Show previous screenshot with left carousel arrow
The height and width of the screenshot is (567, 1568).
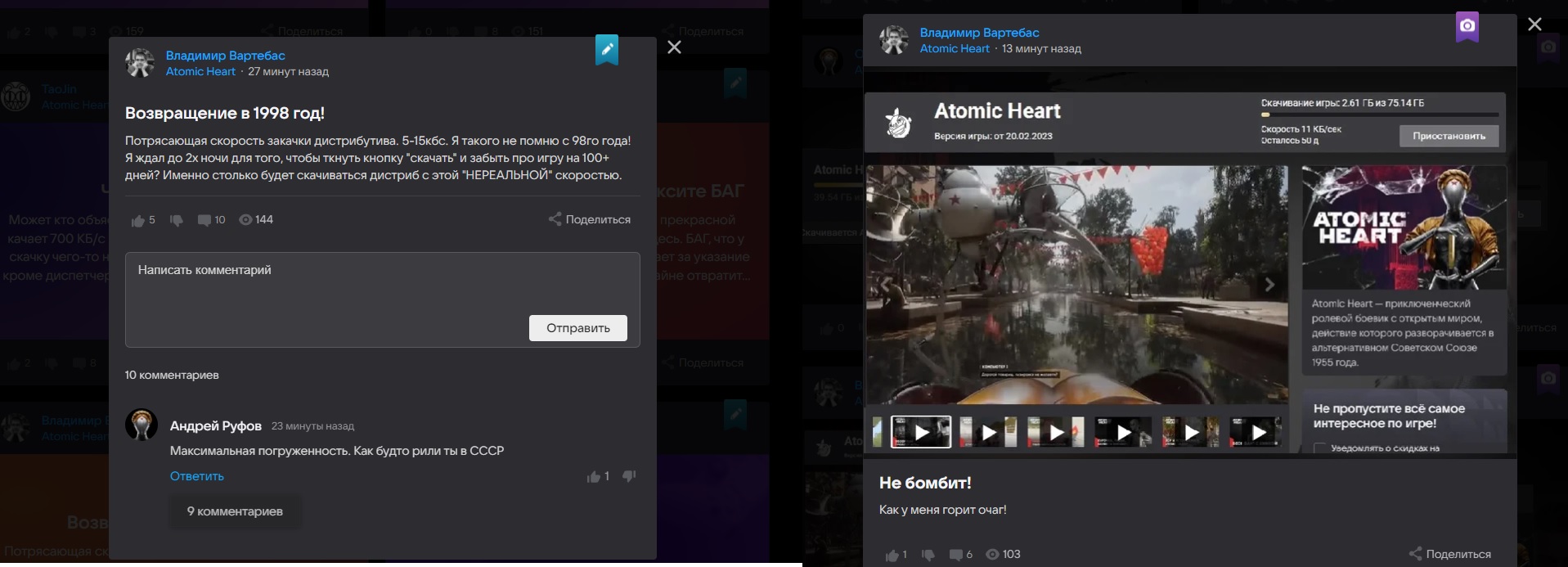(x=885, y=285)
